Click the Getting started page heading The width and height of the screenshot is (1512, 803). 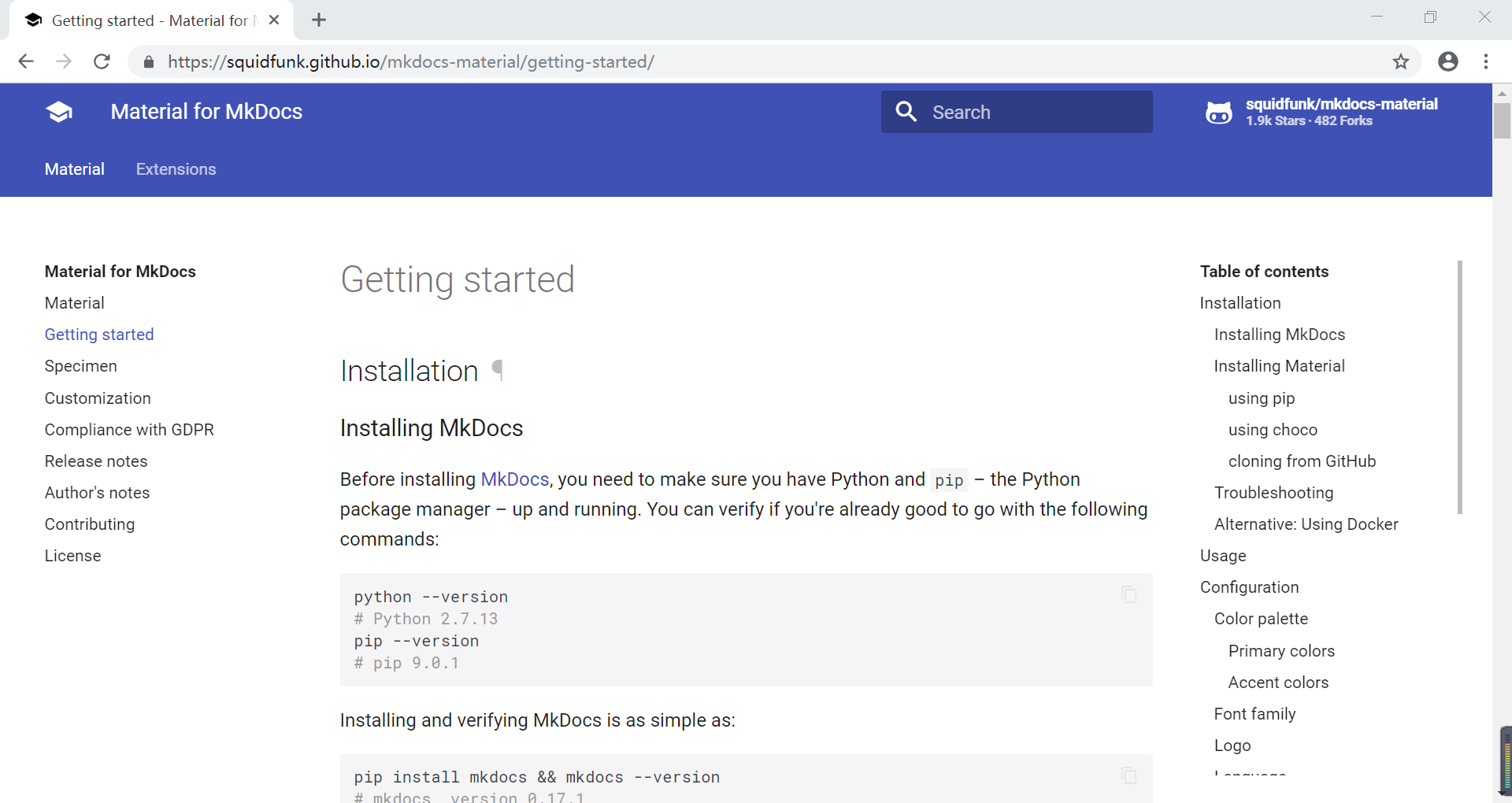[458, 279]
